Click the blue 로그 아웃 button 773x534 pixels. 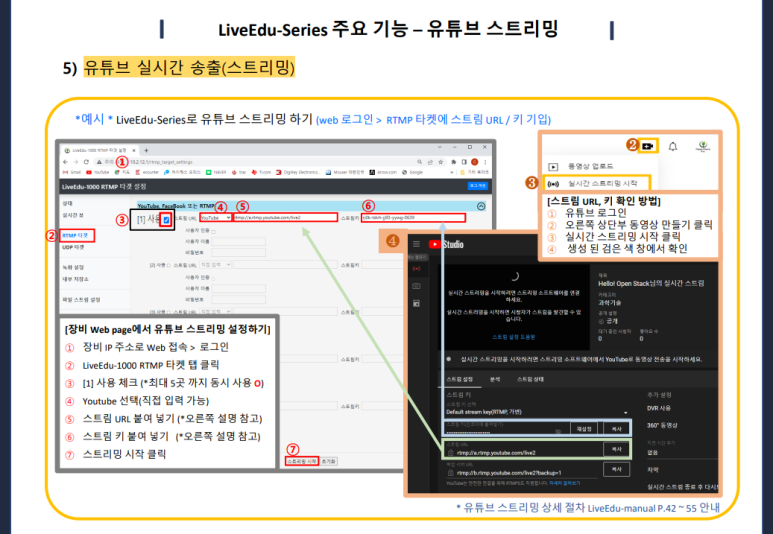(x=477, y=185)
